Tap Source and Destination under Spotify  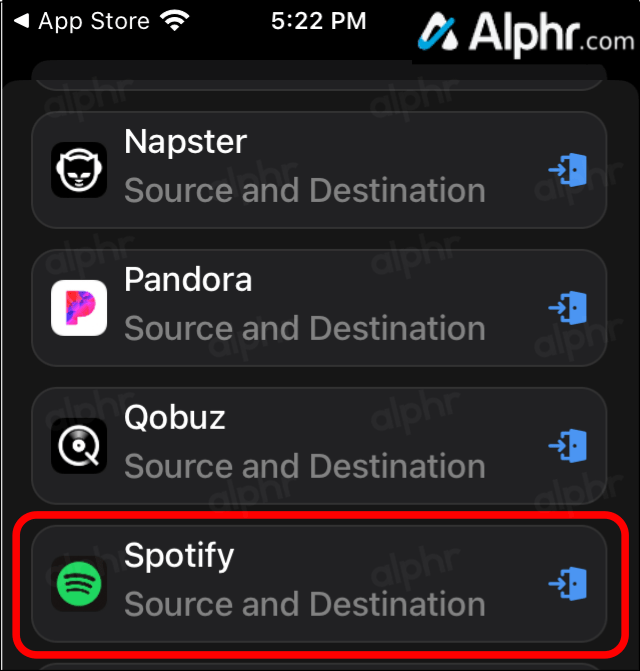304,604
